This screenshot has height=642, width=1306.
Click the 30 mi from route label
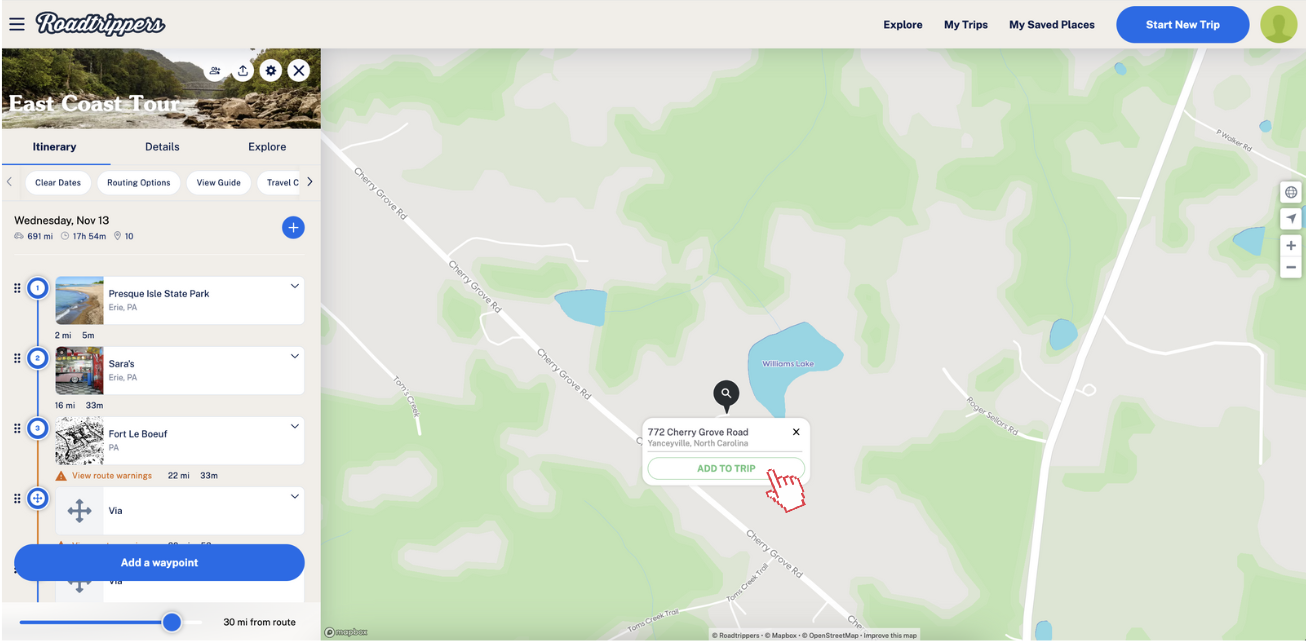coord(259,622)
